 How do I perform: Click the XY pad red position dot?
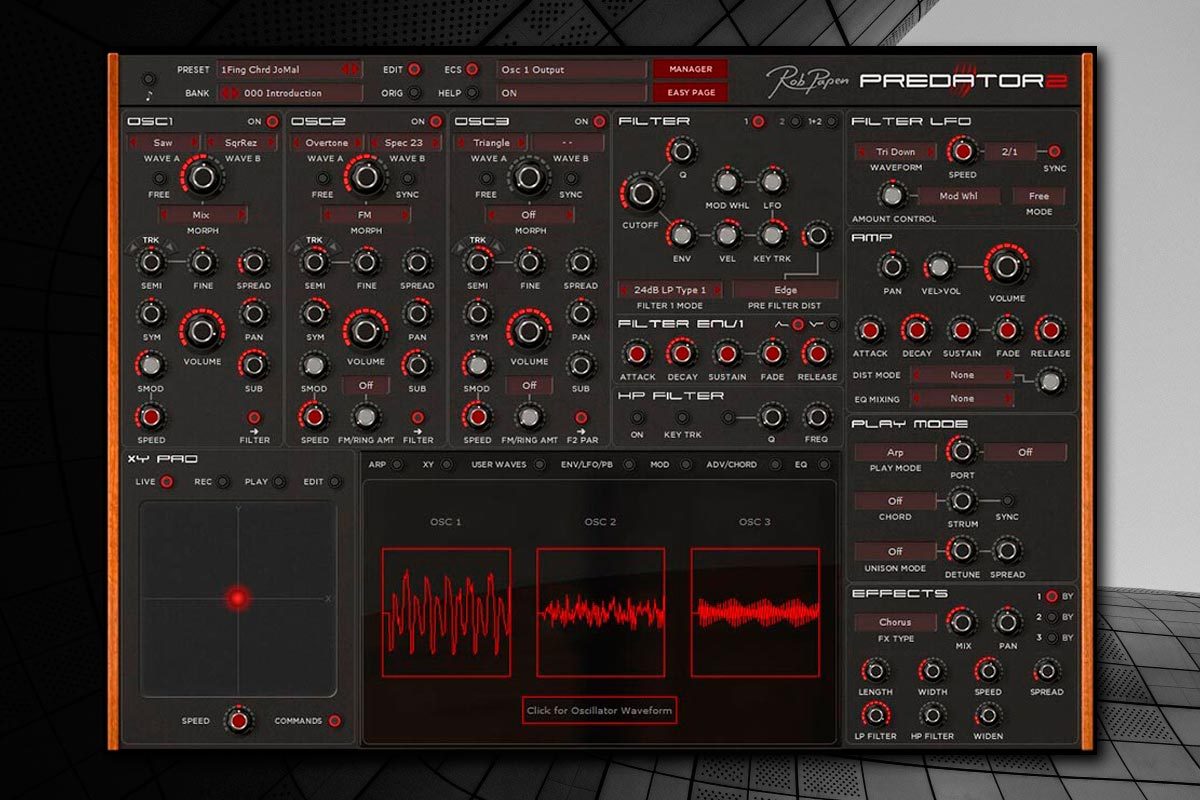click(237, 598)
